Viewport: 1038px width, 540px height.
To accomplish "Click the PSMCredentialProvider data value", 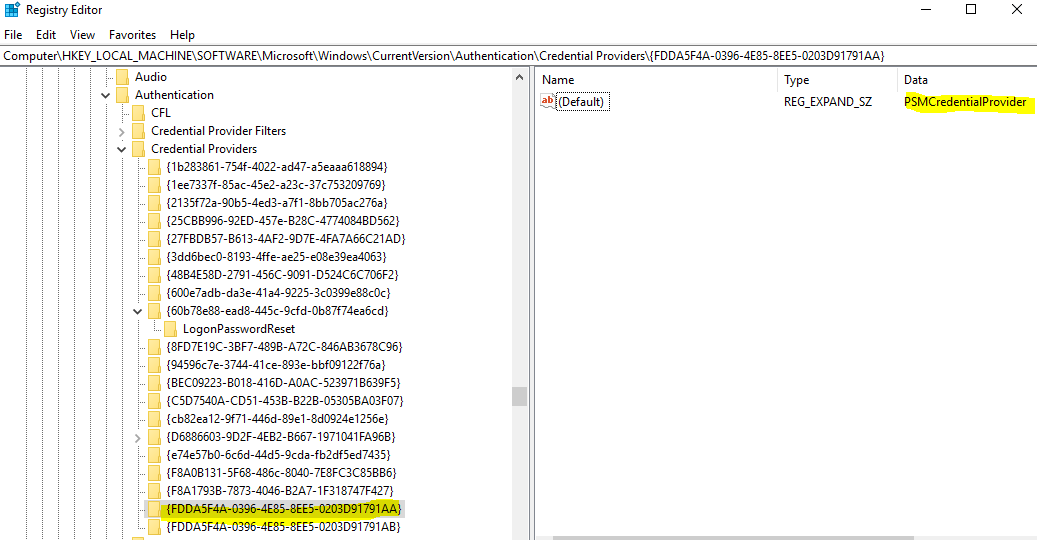I will 965,102.
